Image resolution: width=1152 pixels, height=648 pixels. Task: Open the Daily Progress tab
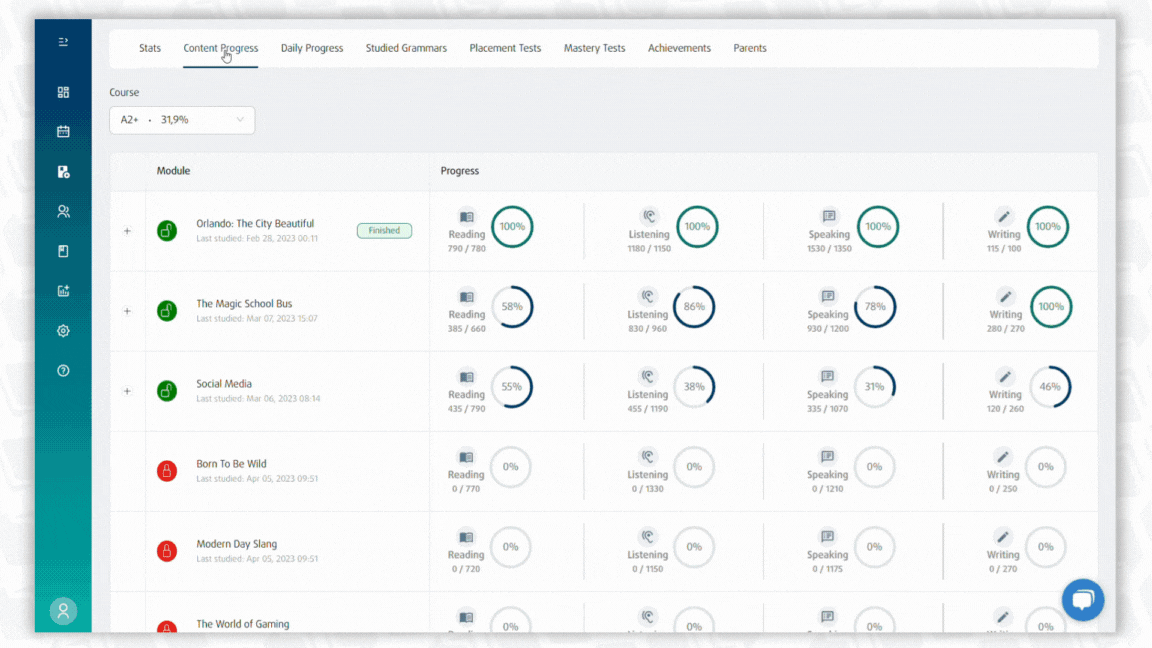(x=312, y=48)
